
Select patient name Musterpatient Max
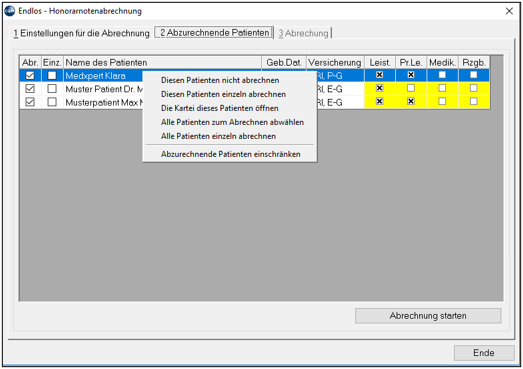[104, 102]
